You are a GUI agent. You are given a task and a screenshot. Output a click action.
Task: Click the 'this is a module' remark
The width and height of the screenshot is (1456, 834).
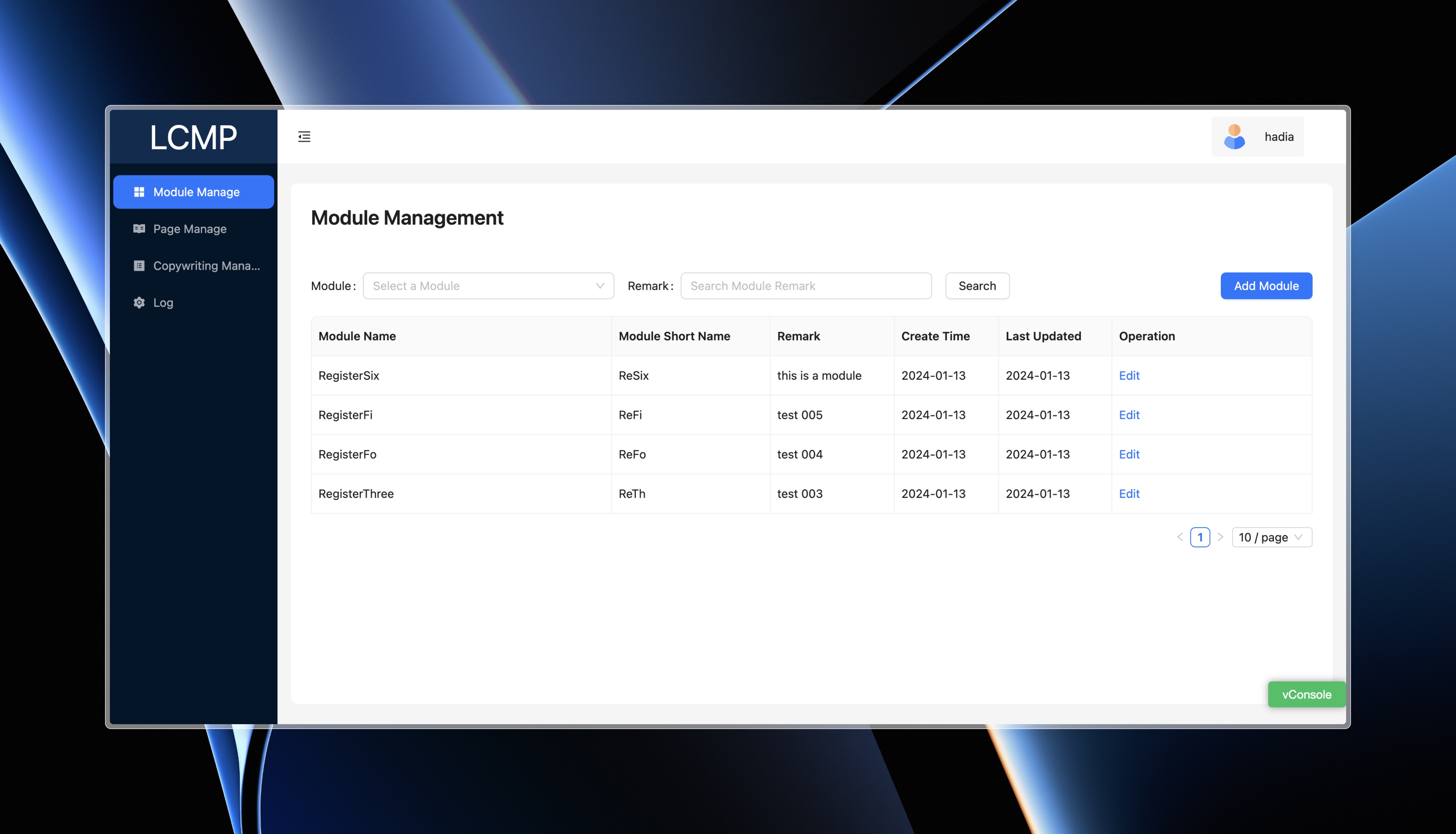(x=819, y=375)
